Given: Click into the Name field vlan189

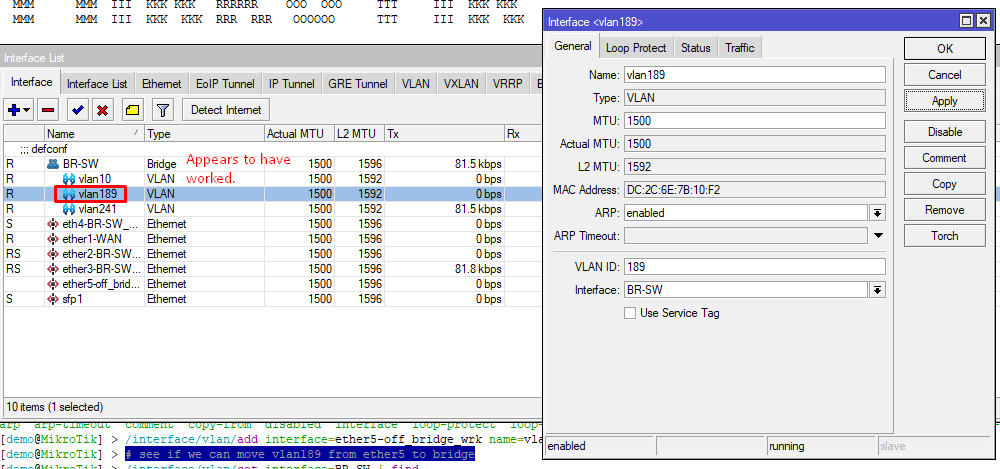Looking at the screenshot, I should 754,75.
